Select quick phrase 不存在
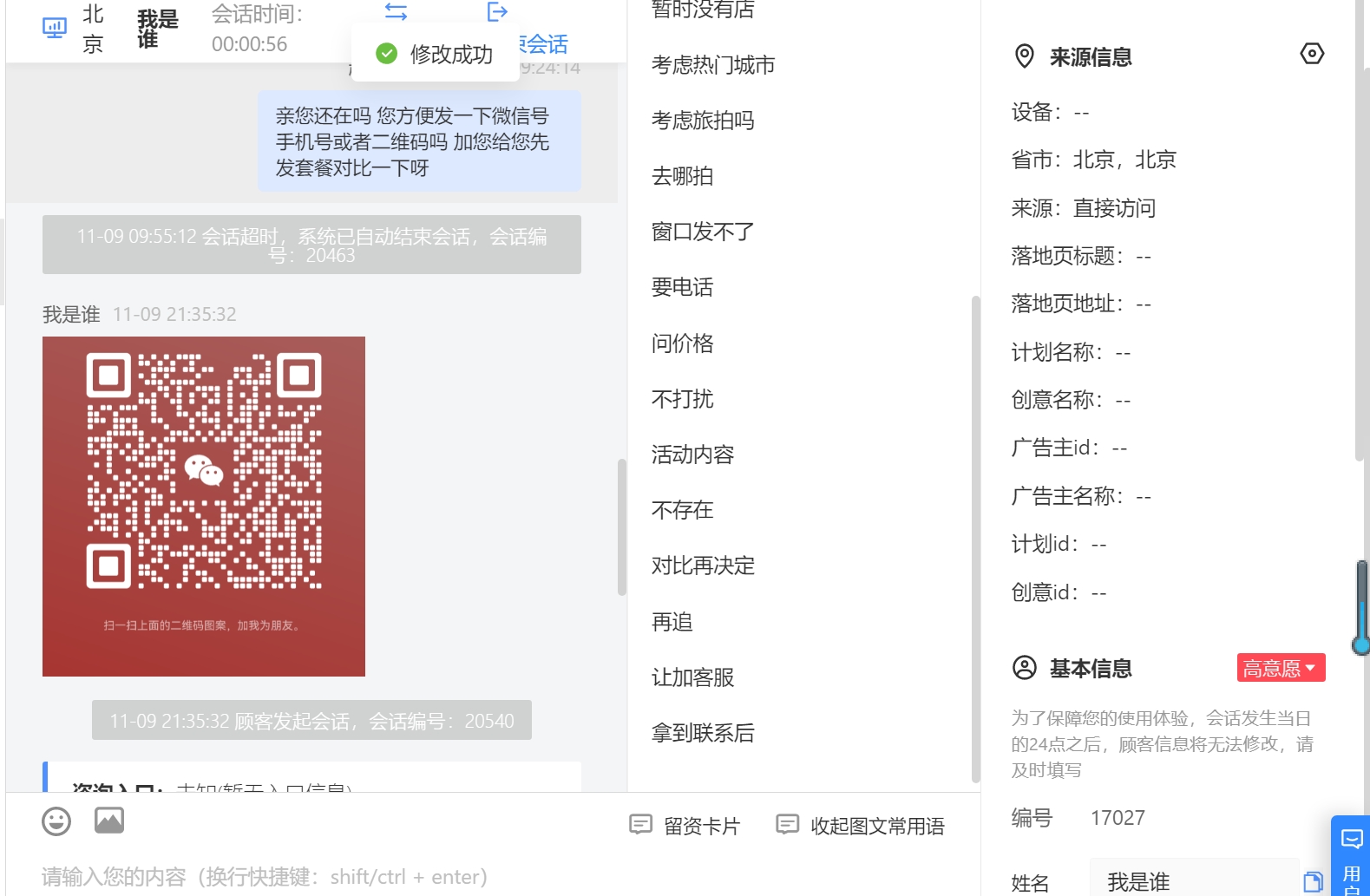 click(x=682, y=510)
